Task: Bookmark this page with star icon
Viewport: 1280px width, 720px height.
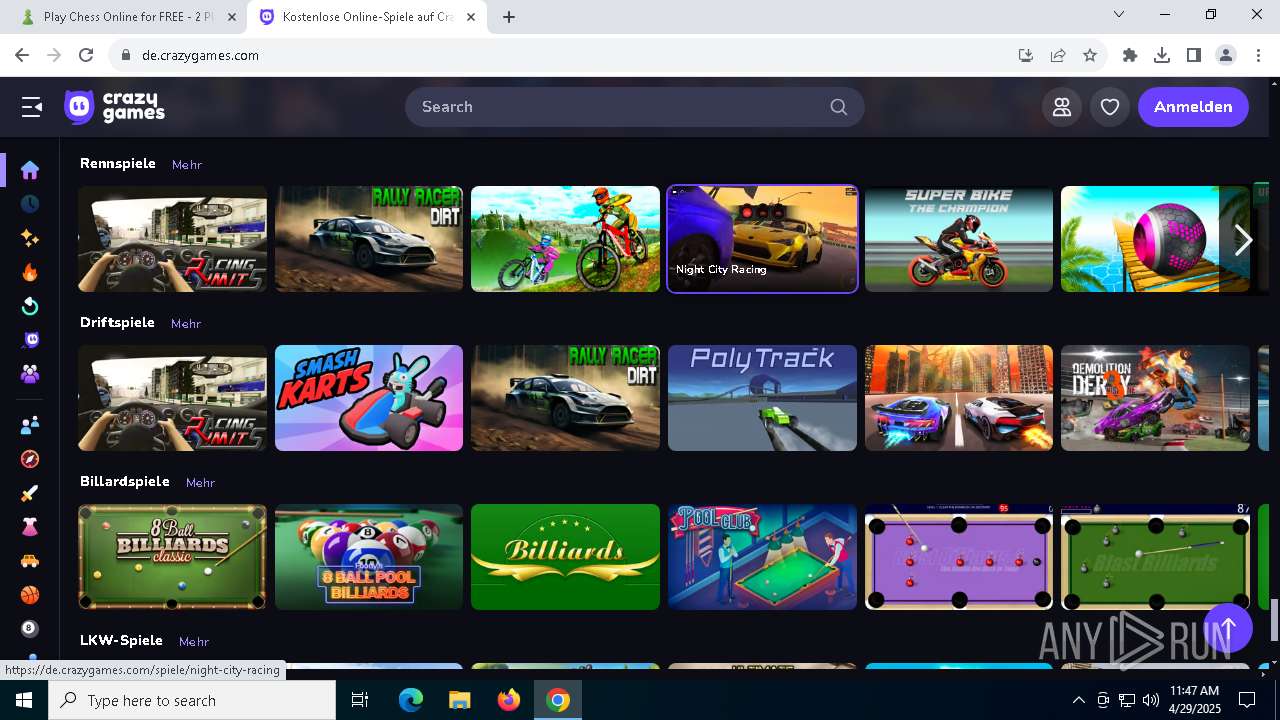Action: 1090,56
